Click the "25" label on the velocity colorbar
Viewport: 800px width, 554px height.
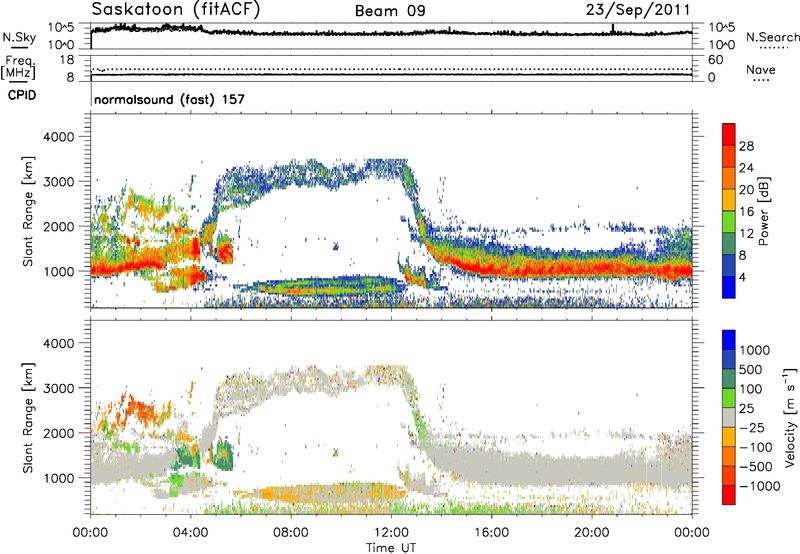click(x=746, y=409)
